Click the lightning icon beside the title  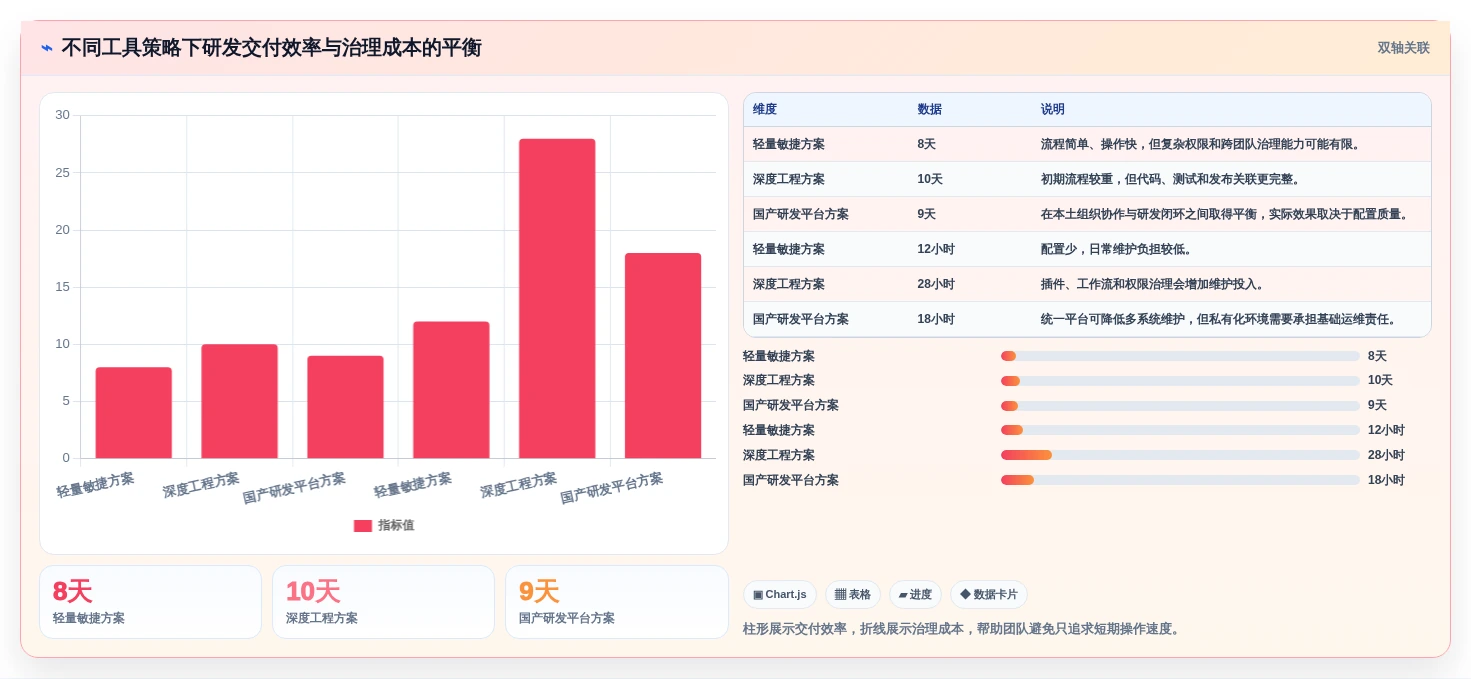tap(47, 47)
